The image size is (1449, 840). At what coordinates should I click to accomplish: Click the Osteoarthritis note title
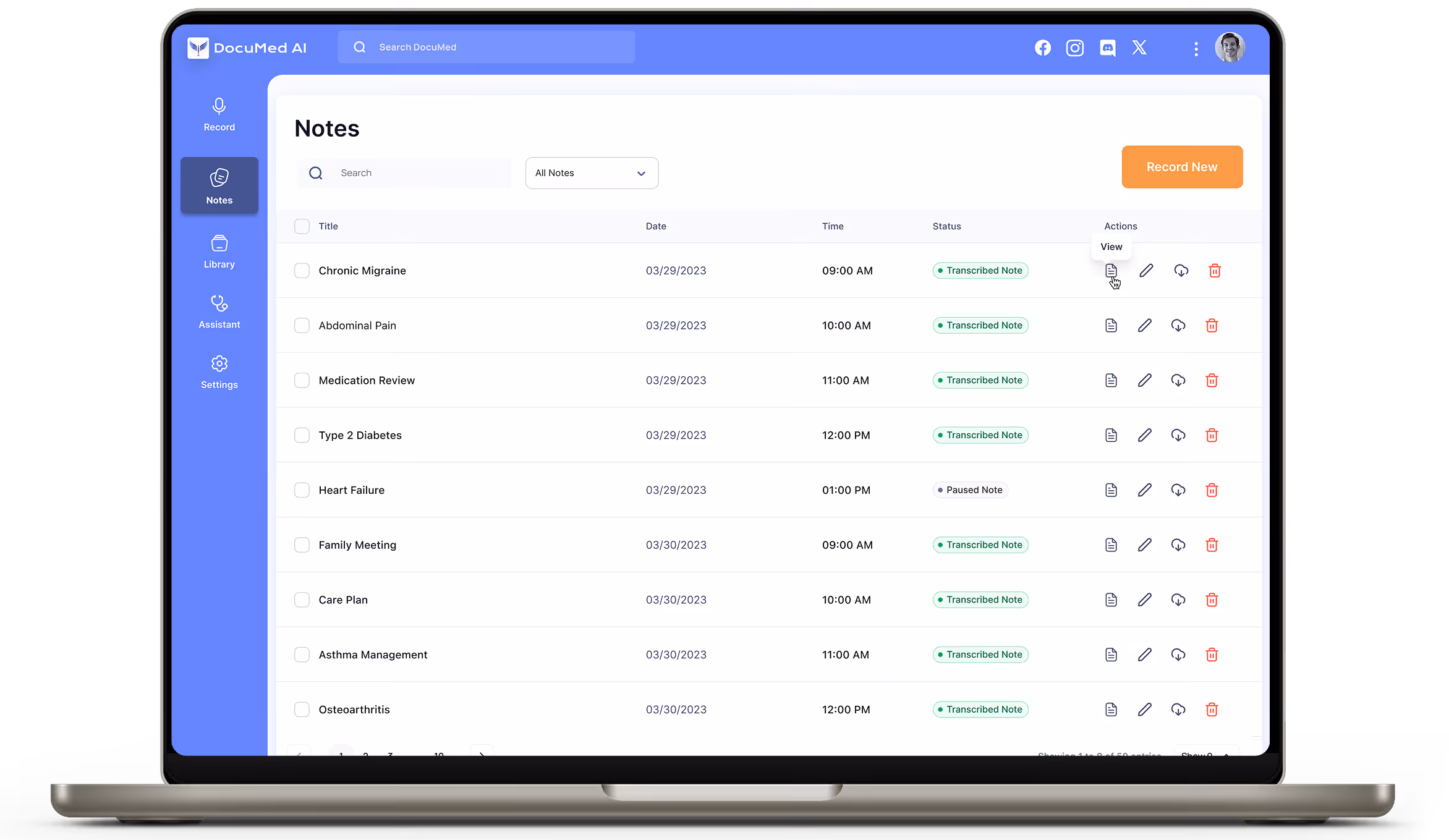coord(354,710)
